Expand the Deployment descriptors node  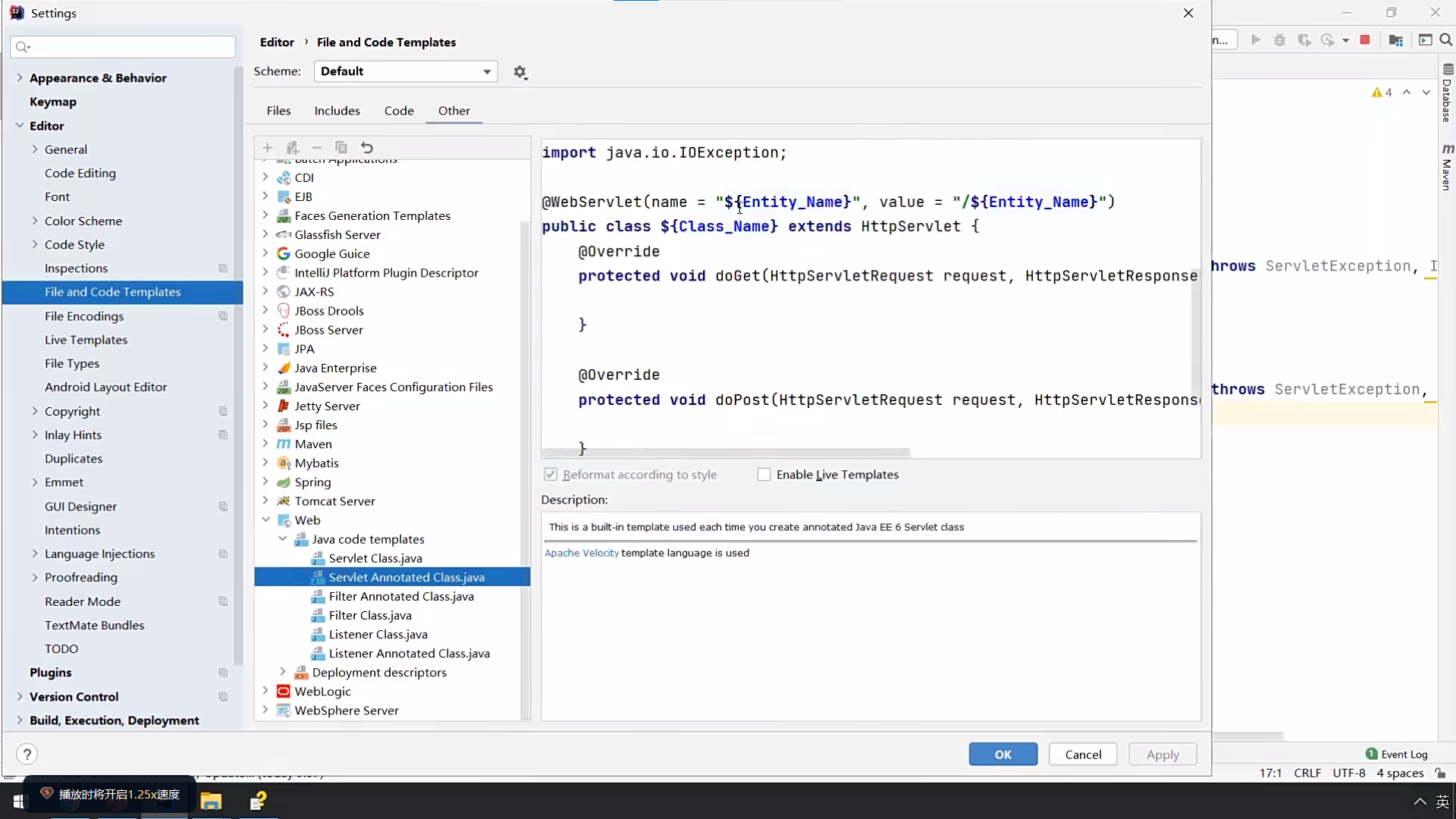click(283, 673)
